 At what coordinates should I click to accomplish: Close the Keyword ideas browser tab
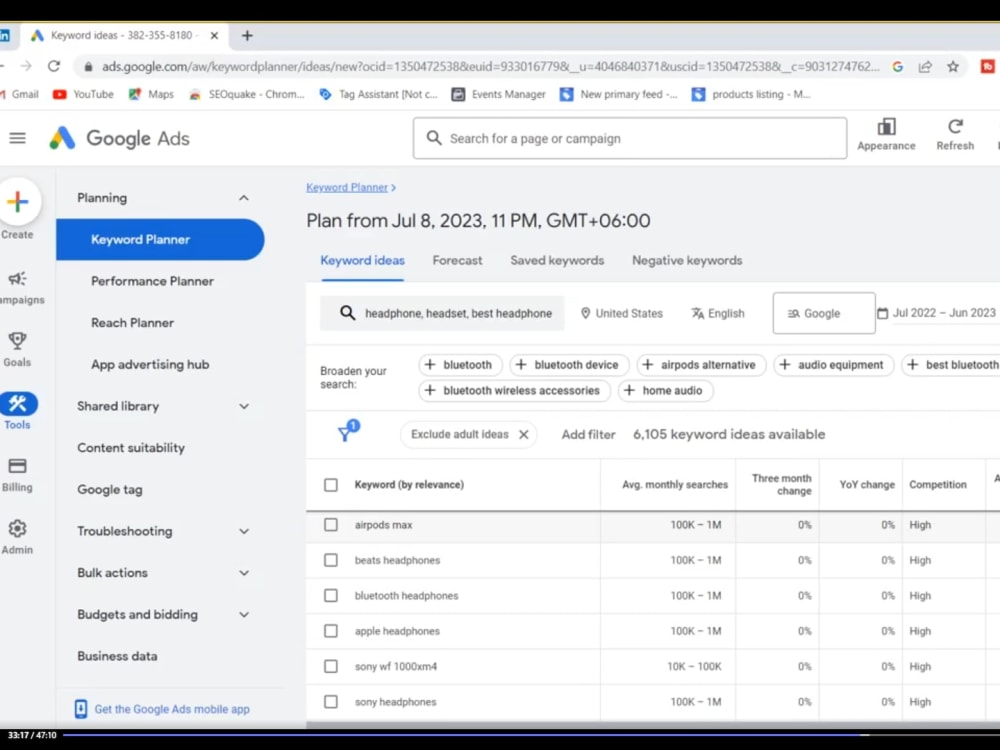coord(214,36)
